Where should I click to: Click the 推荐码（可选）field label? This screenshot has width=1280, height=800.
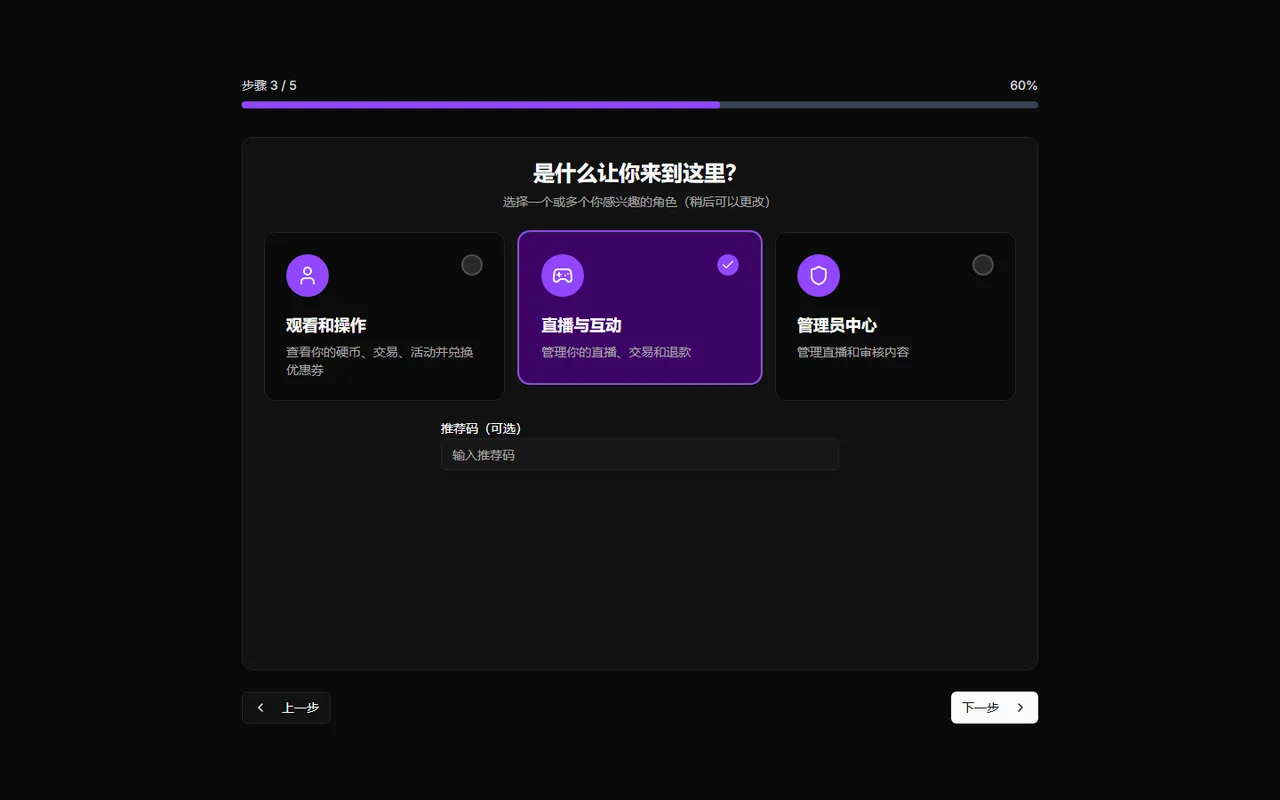481,428
